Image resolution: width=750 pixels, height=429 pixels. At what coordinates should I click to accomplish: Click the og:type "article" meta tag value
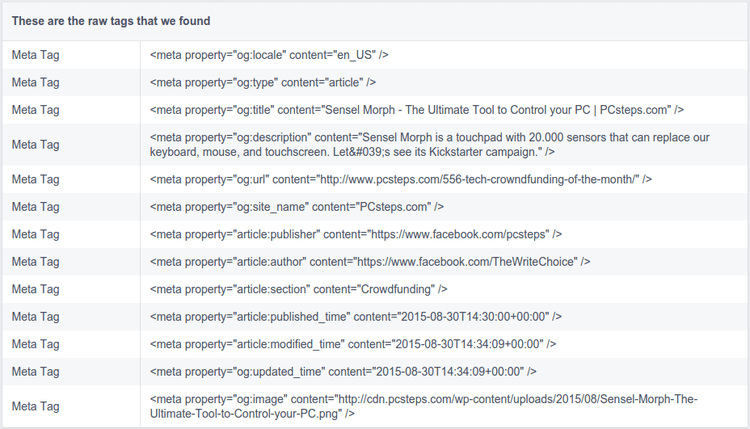pyautogui.click(x=263, y=82)
